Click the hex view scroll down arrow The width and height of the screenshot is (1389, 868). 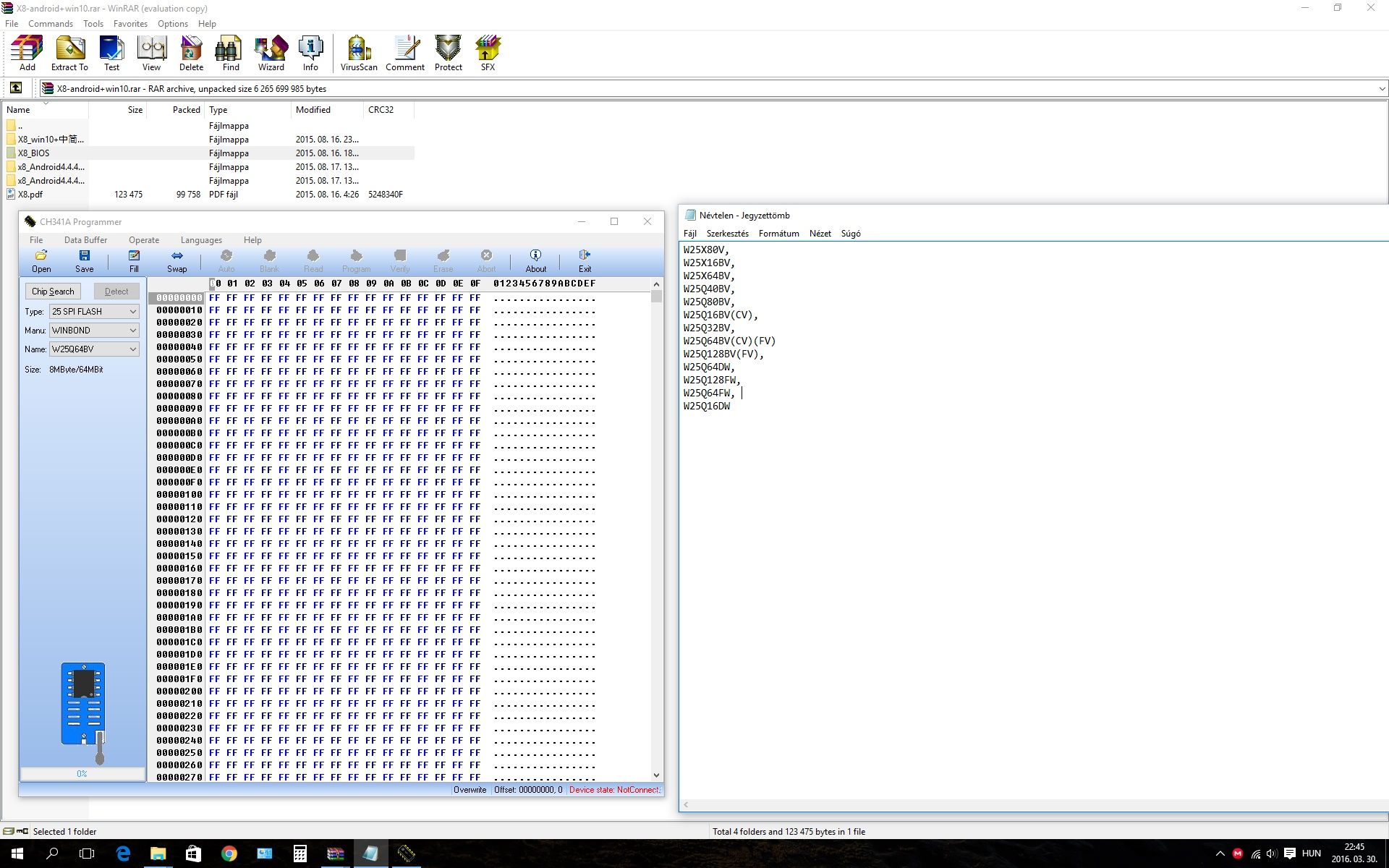tap(656, 775)
